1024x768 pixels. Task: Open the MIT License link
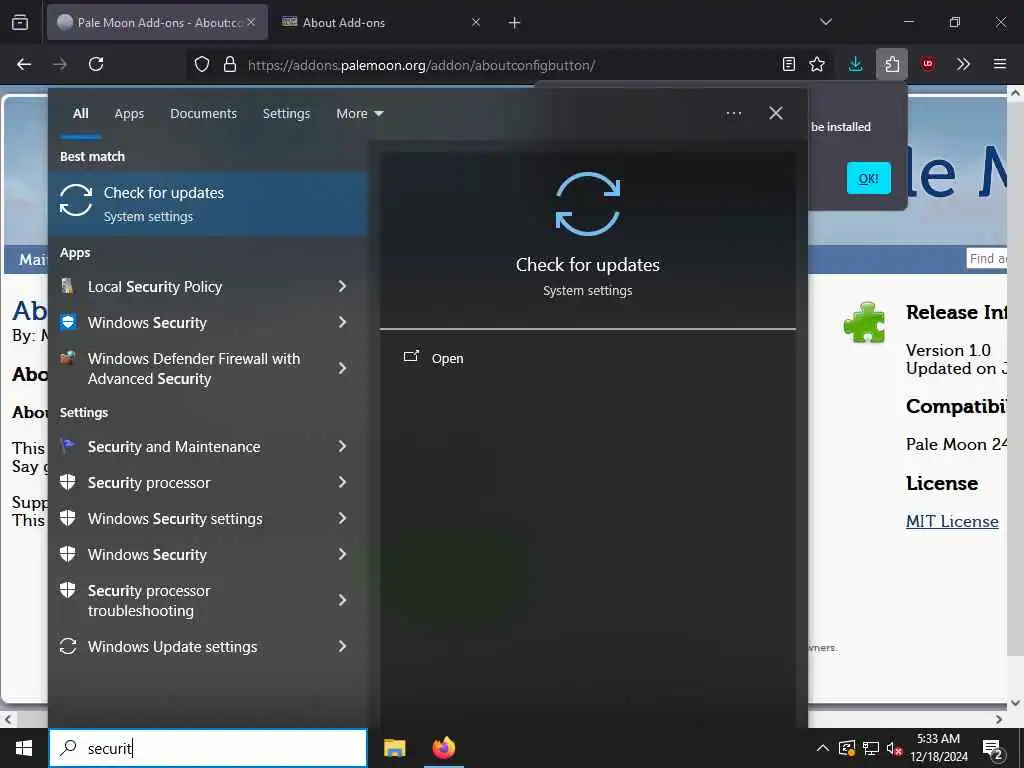click(x=952, y=521)
